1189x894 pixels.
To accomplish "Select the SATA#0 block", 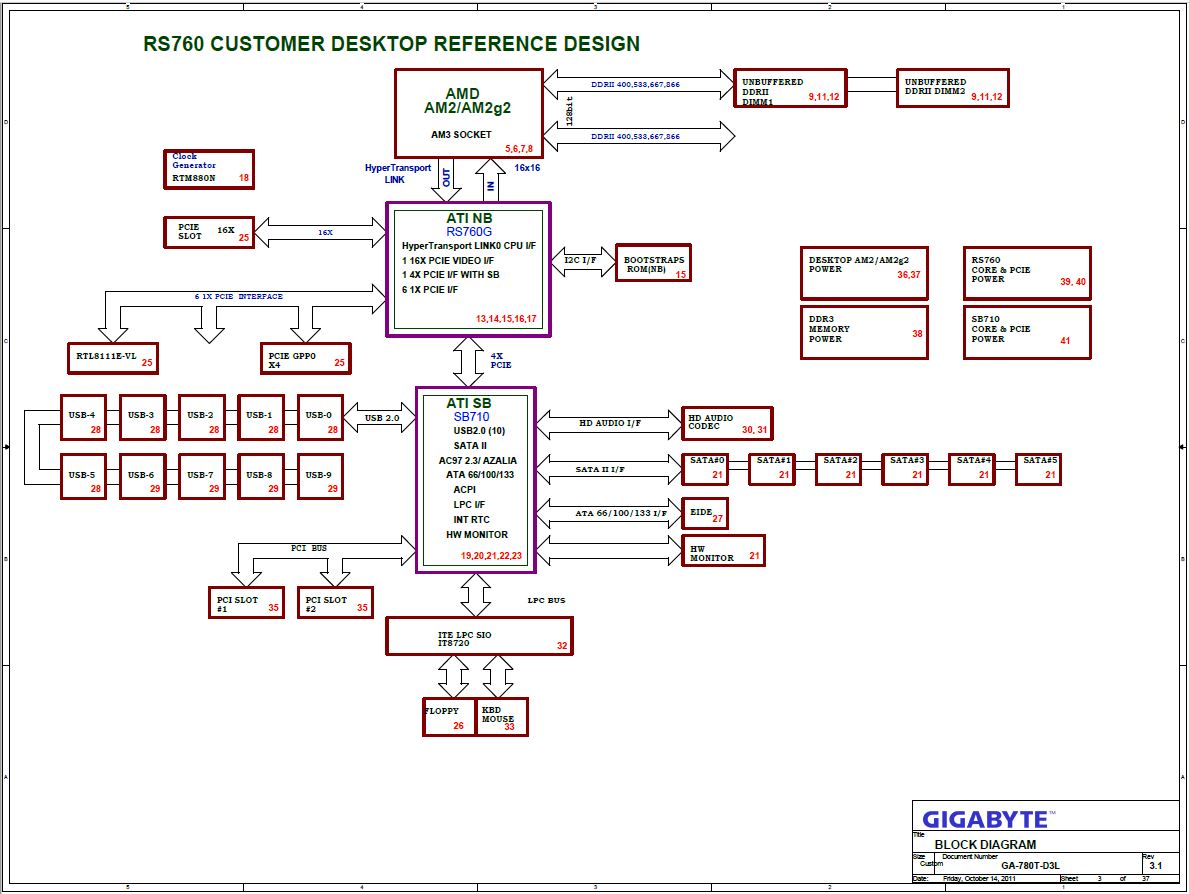I will pyautogui.click(x=705, y=469).
